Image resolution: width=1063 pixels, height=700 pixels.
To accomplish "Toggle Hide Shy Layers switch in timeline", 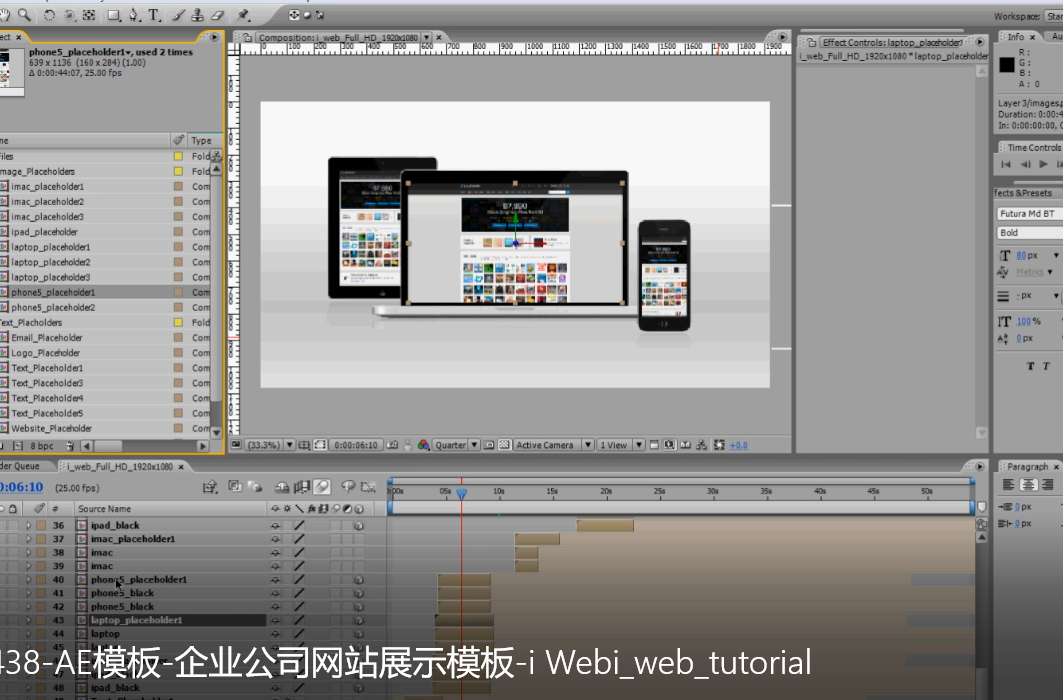I will [x=282, y=487].
